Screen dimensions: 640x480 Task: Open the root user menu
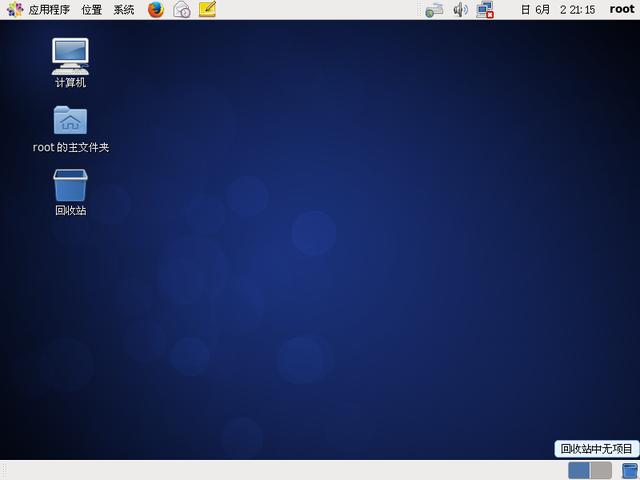(x=622, y=9)
